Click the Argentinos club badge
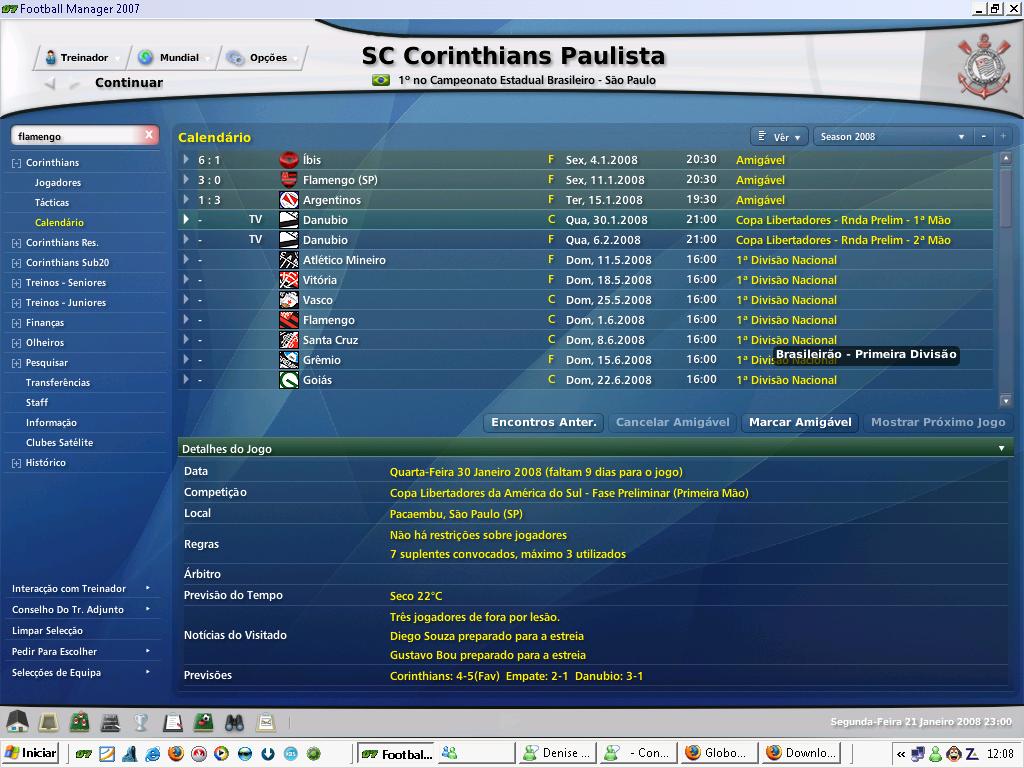The height and width of the screenshot is (768, 1024). pos(289,200)
